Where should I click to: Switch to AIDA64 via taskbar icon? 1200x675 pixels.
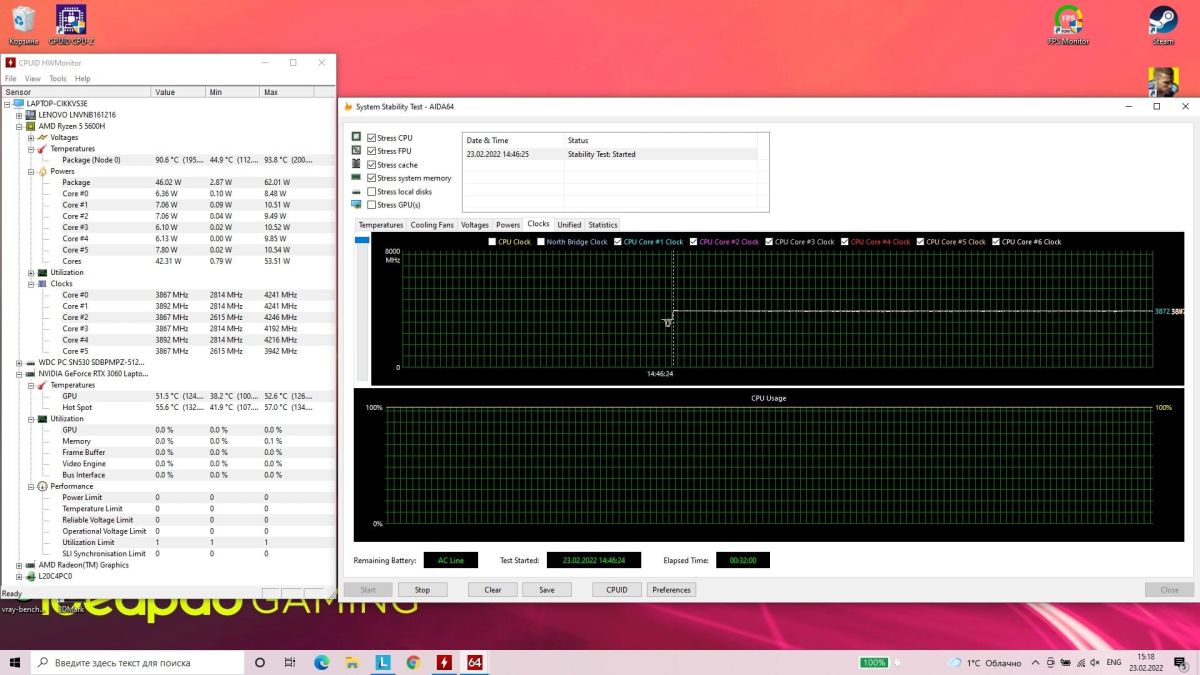474,662
